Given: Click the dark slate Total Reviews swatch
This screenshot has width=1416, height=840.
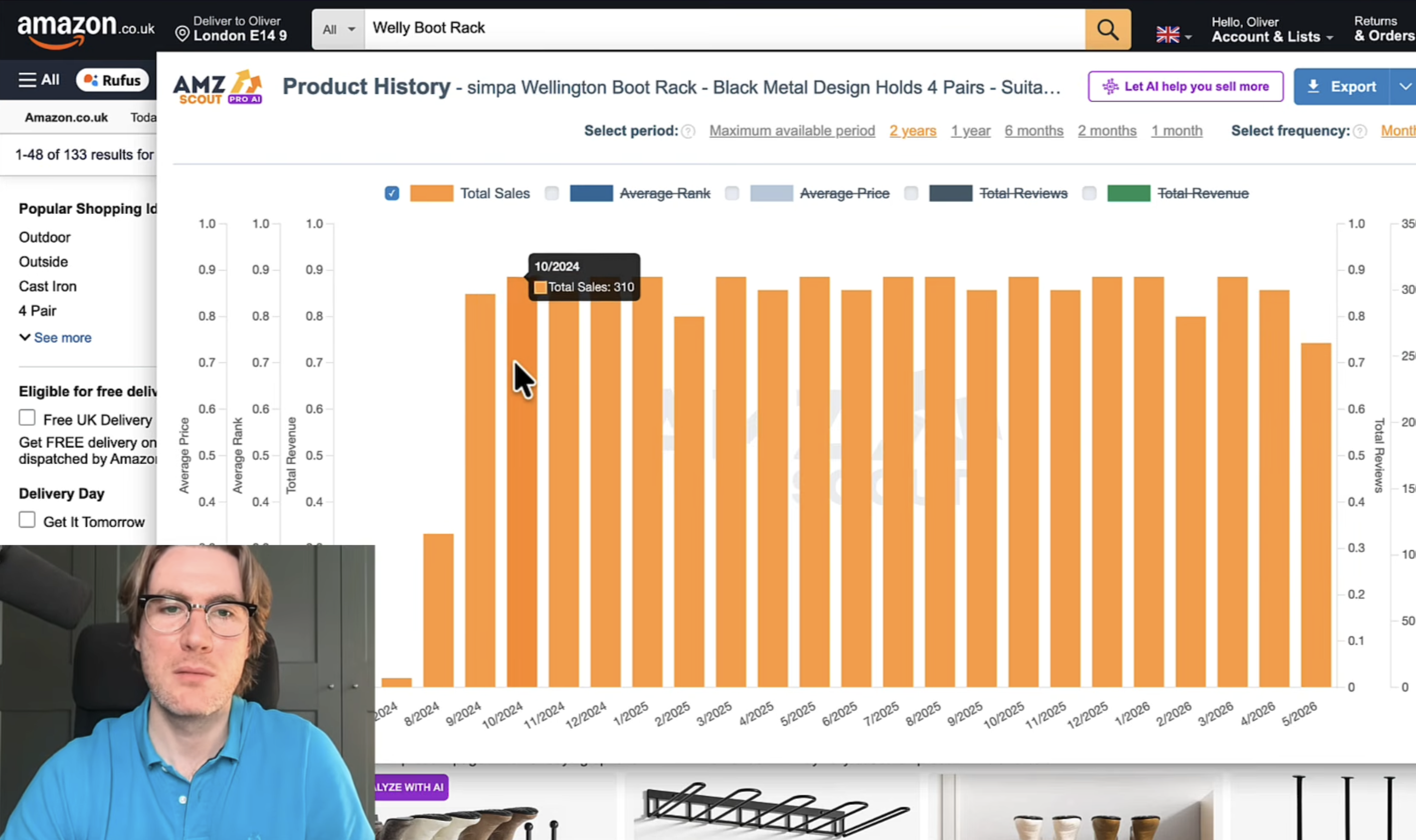Looking at the screenshot, I should click(951, 193).
